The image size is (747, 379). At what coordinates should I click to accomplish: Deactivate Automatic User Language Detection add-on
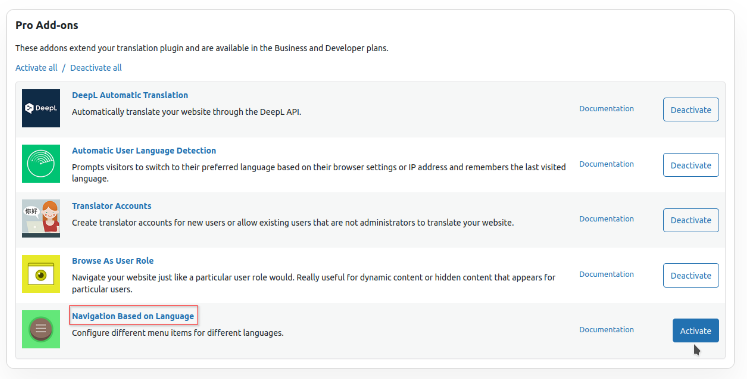691,165
